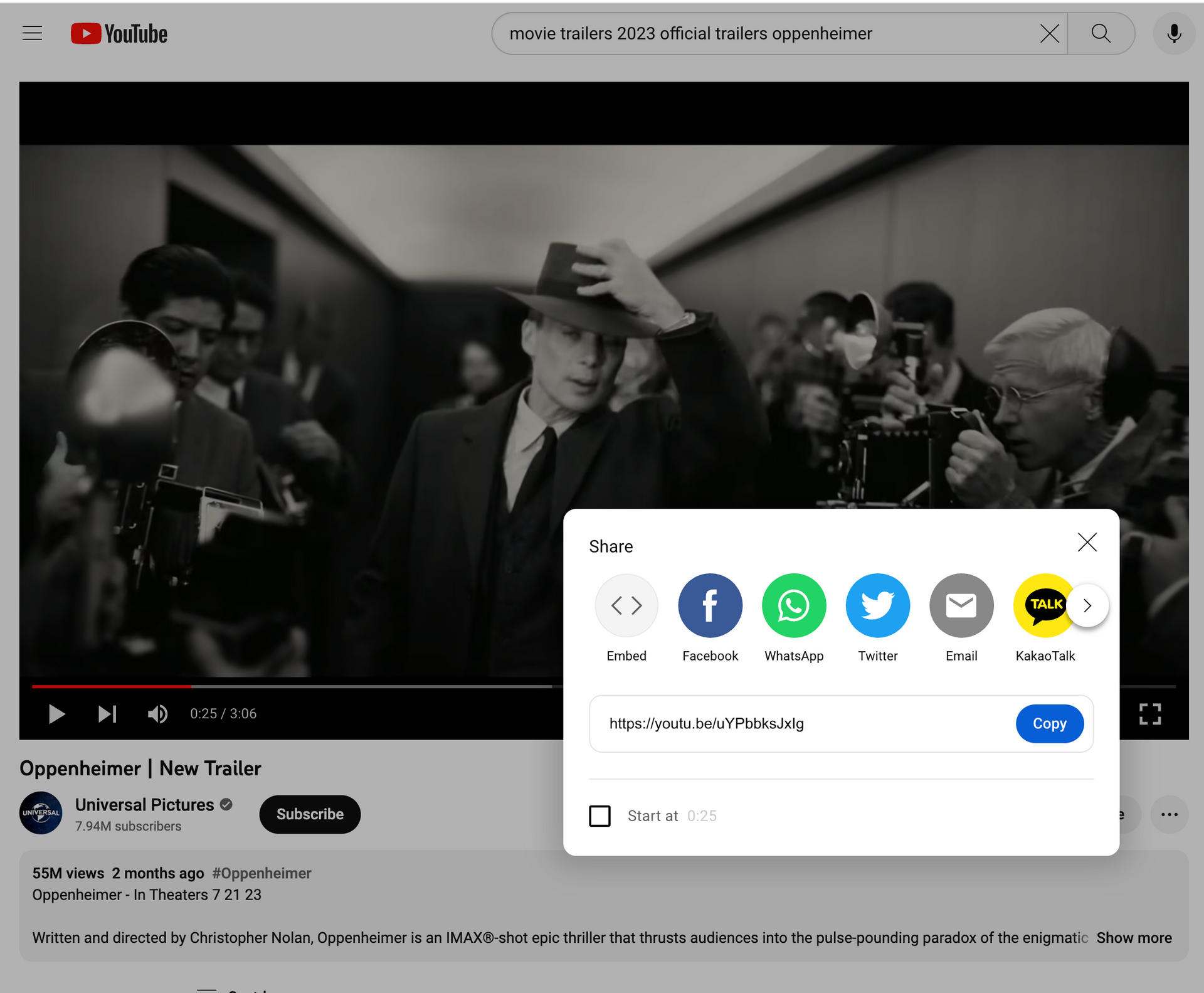Skip to the next video
This screenshot has width=1204, height=993.
click(x=107, y=713)
